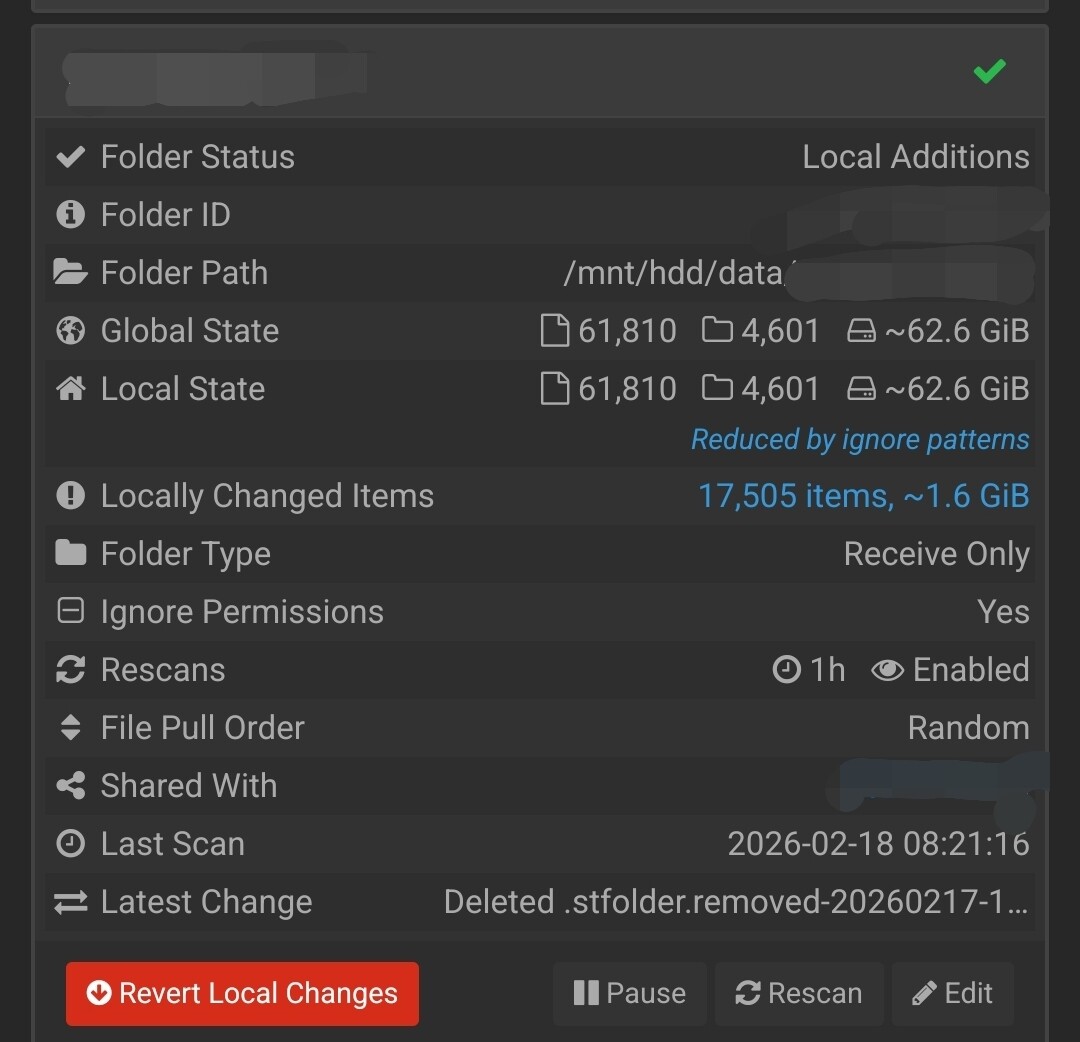Click the minus-box icon beside Ignore Permissions

tap(71, 611)
